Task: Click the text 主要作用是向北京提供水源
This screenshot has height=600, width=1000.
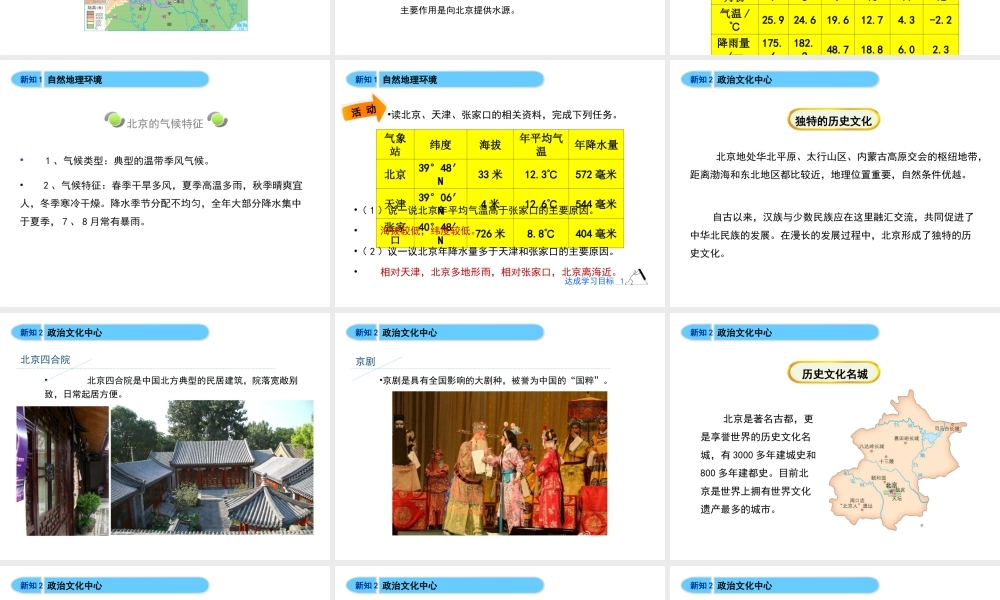Action: [458, 10]
